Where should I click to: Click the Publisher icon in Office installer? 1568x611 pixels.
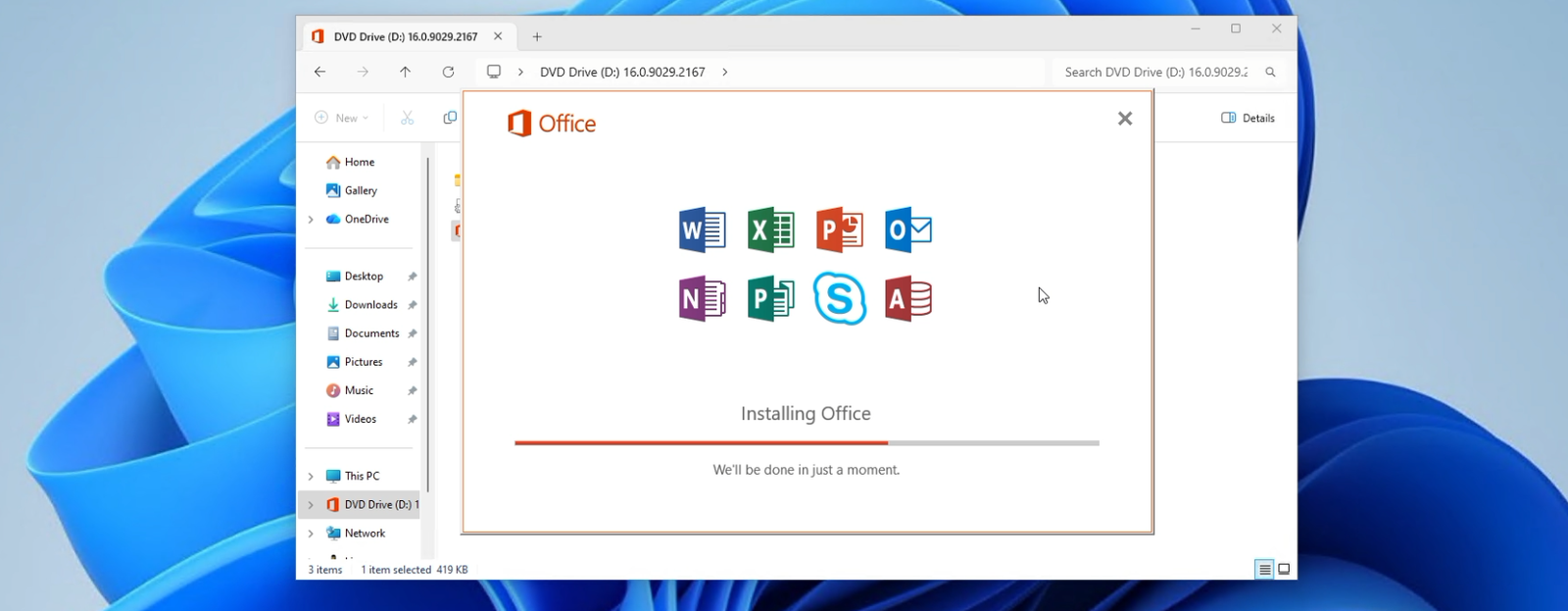point(771,299)
